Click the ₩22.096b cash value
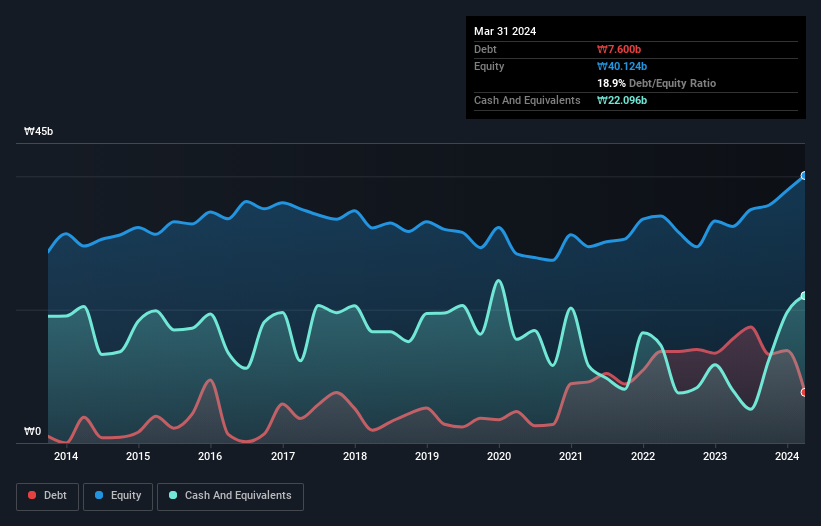The height and width of the screenshot is (526, 821). coord(622,100)
